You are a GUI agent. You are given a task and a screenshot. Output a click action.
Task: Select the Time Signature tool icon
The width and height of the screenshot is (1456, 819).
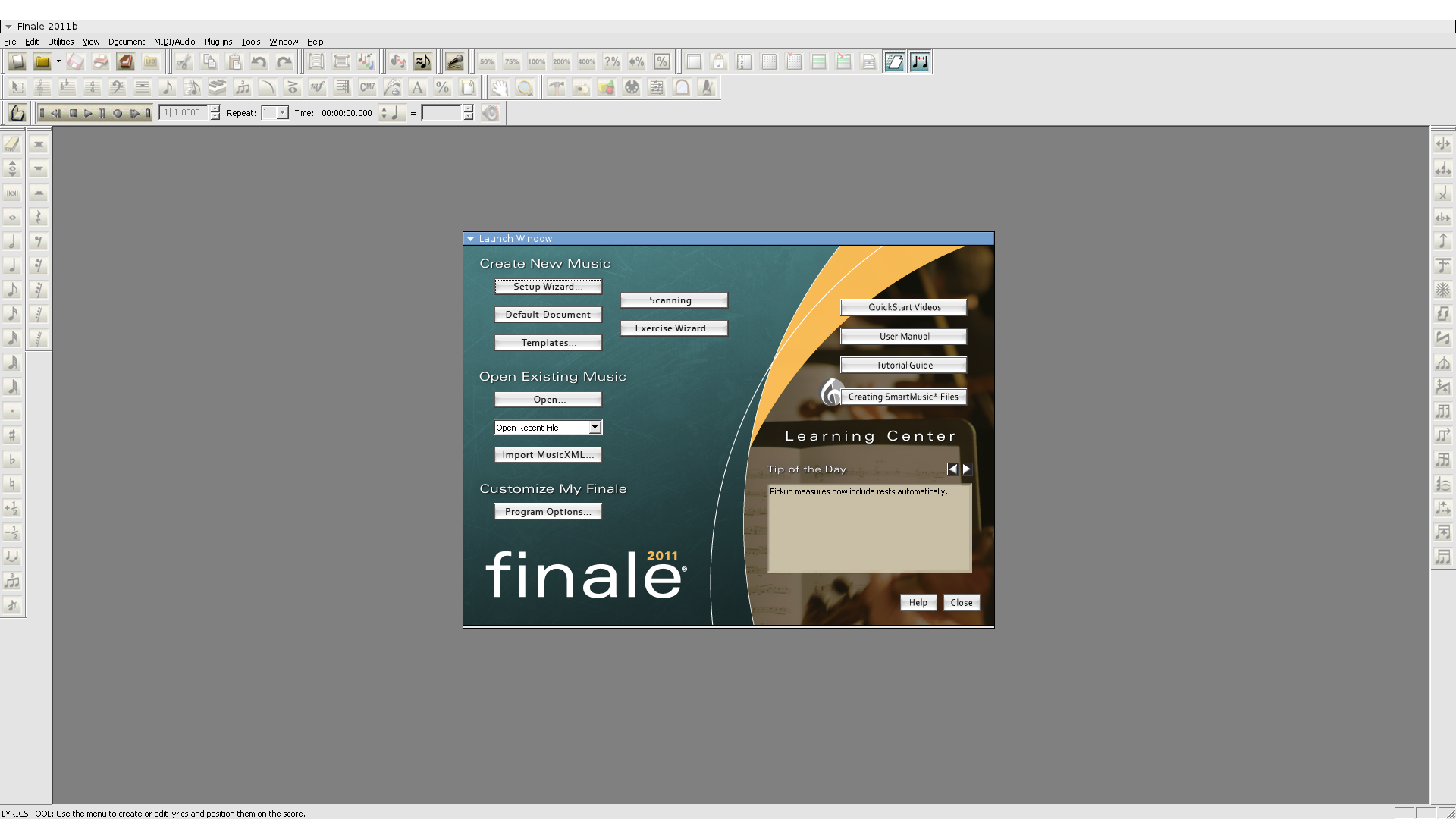click(x=93, y=88)
